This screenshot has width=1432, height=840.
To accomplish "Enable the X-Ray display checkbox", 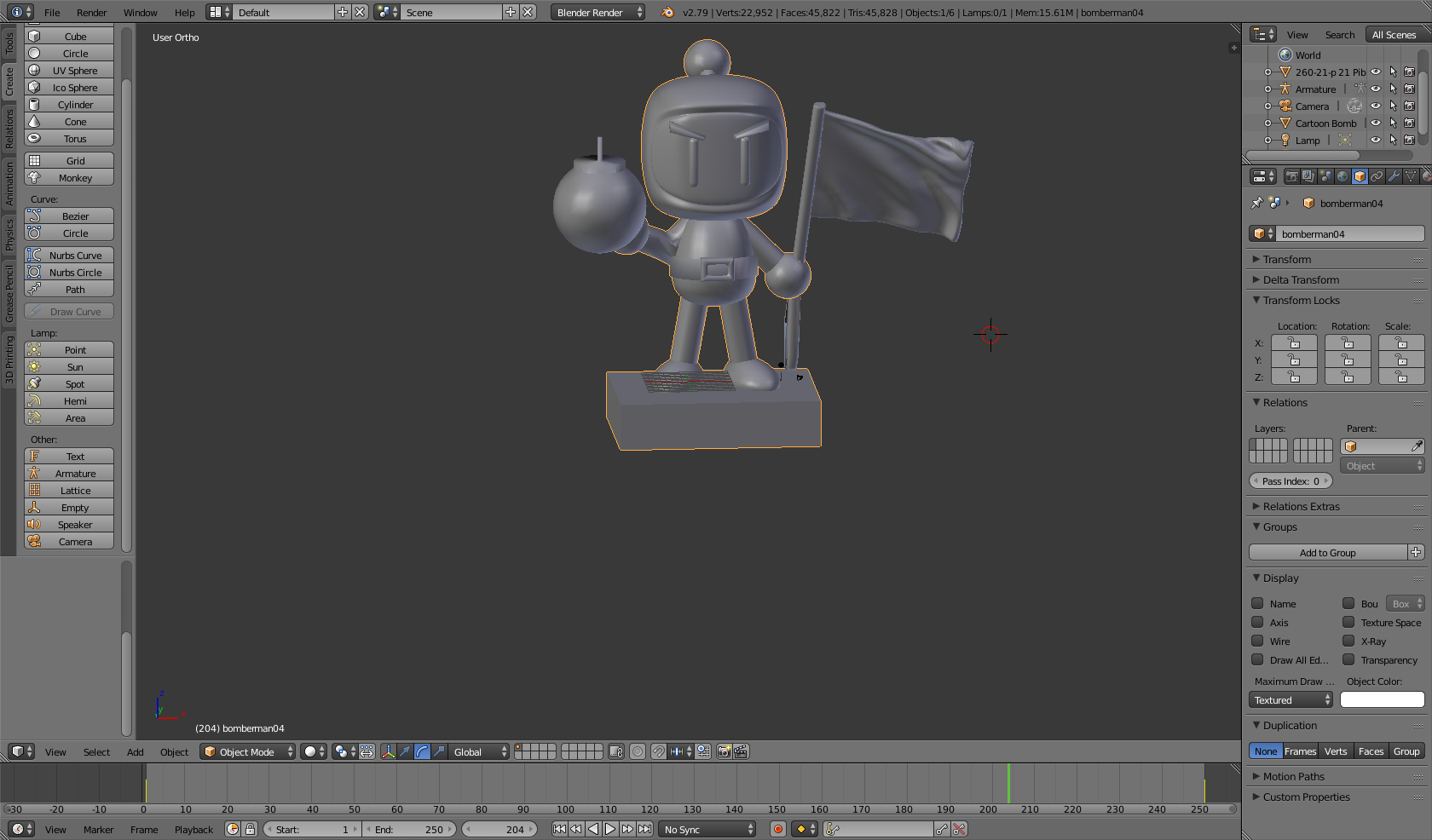I will [x=1348, y=641].
